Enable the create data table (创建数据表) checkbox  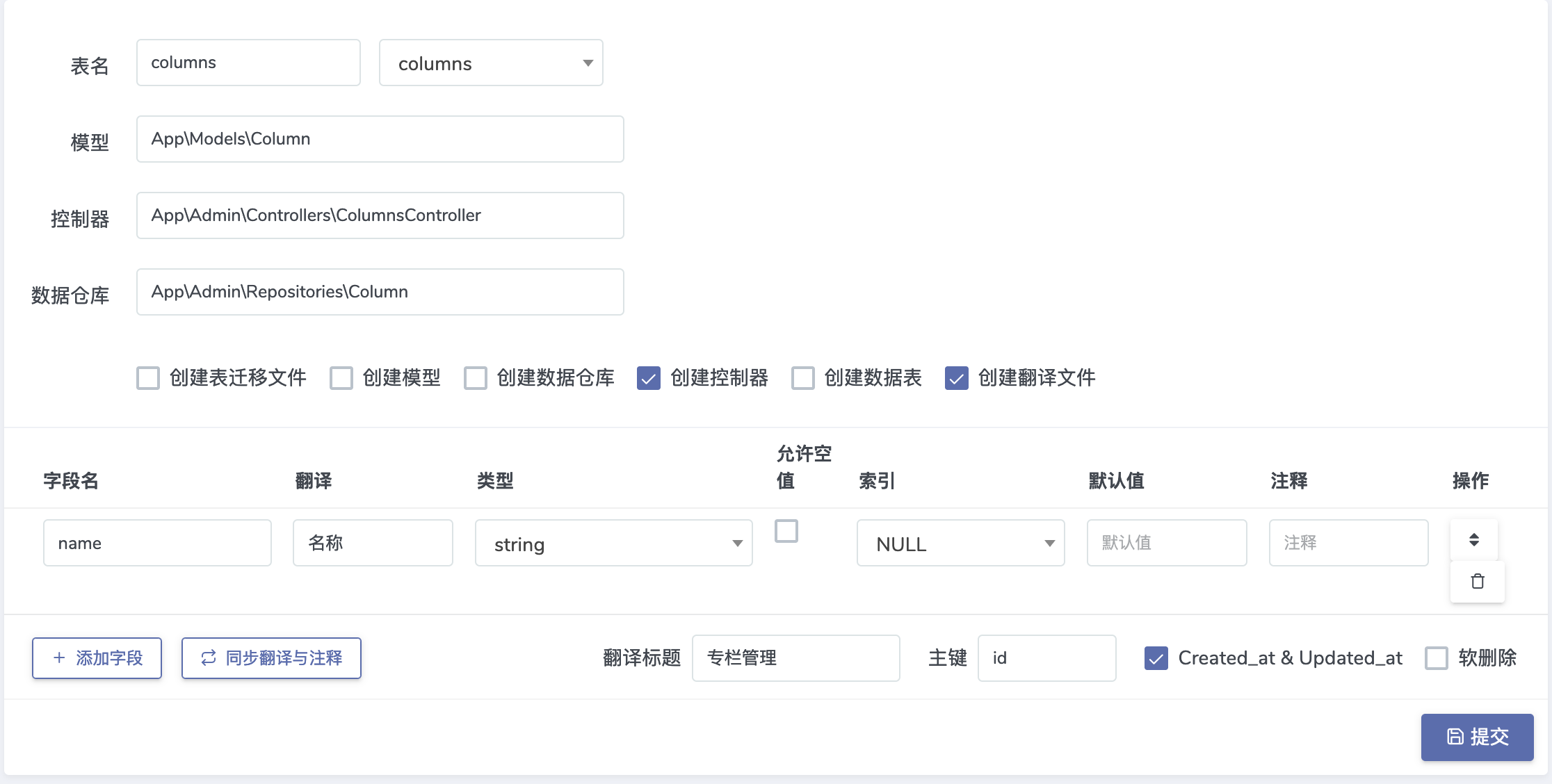point(803,378)
